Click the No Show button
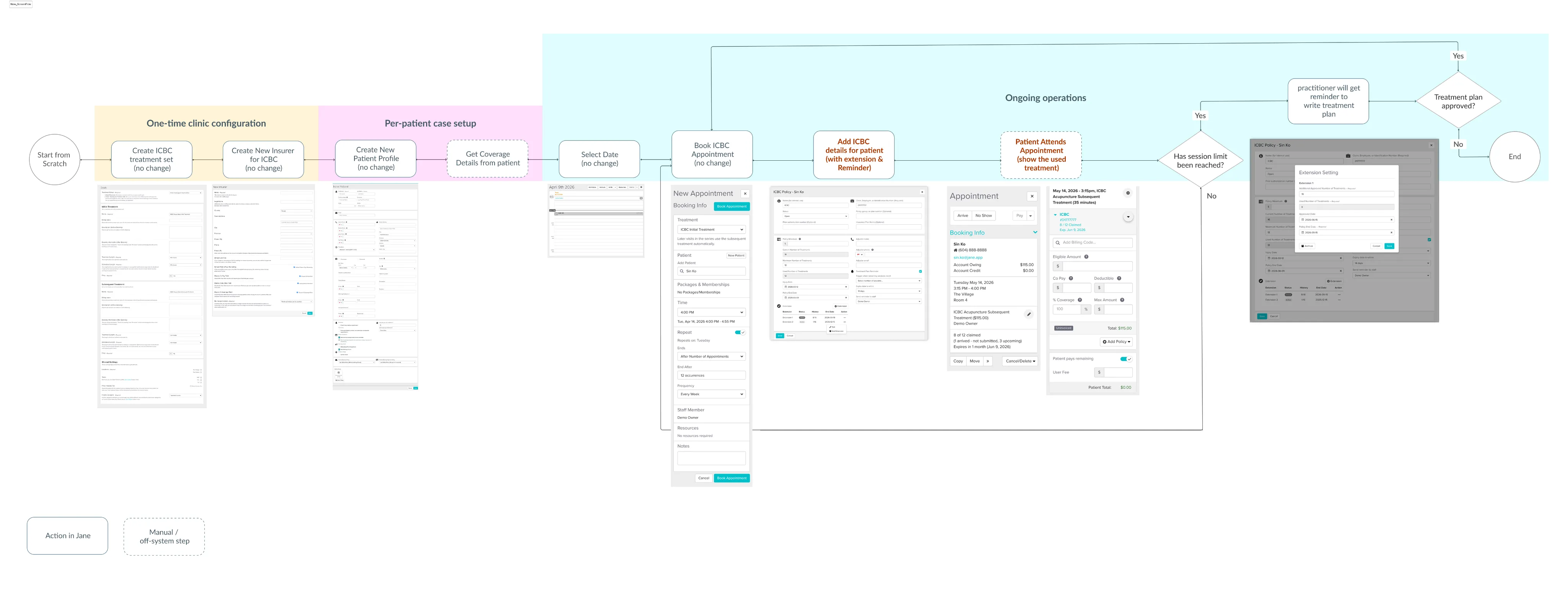Screen dimensions: 1568x590 click(x=984, y=216)
